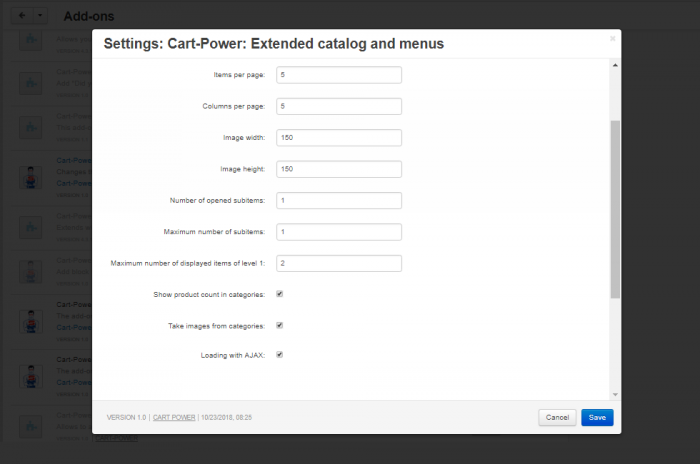The image size is (700, 464).
Task: Click the Loading with AJAX label
Action: [233, 355]
